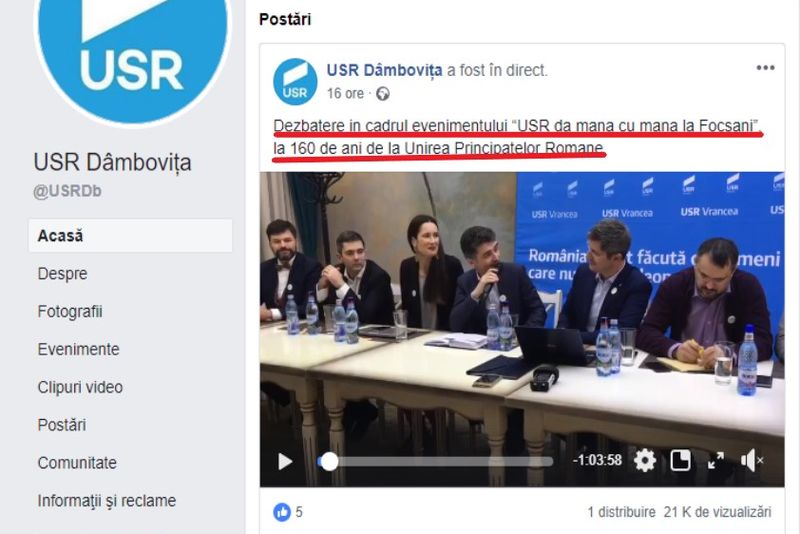Viewport: 800px width, 534px height.
Task: Click the public globe privacy icon
Action: pos(383,94)
